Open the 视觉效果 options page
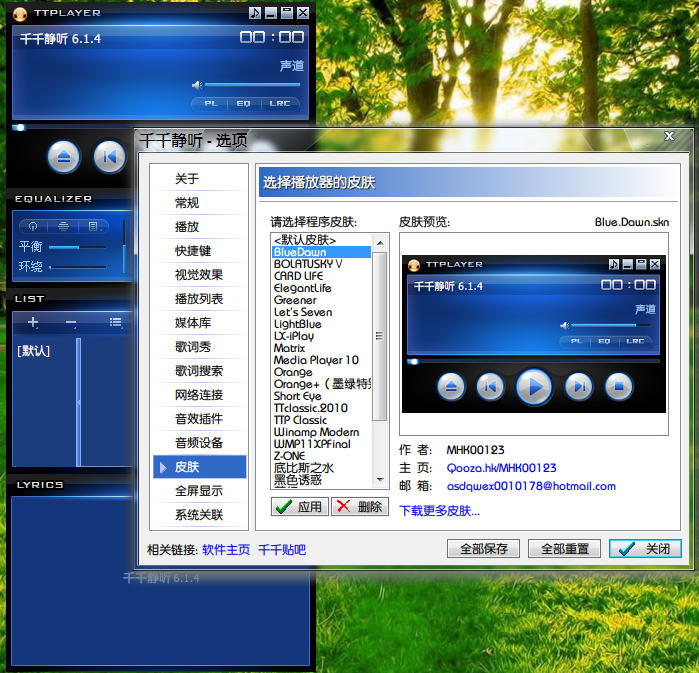The width and height of the screenshot is (699, 673). 200,275
